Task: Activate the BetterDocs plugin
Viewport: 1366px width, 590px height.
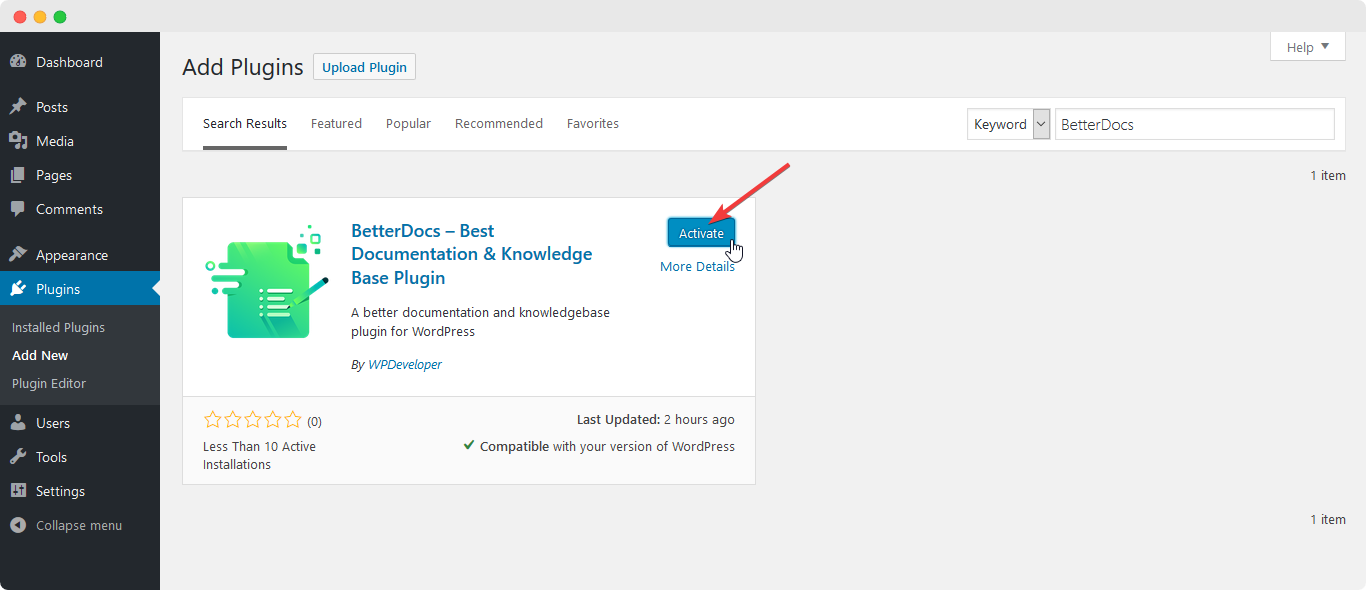Action: click(701, 233)
